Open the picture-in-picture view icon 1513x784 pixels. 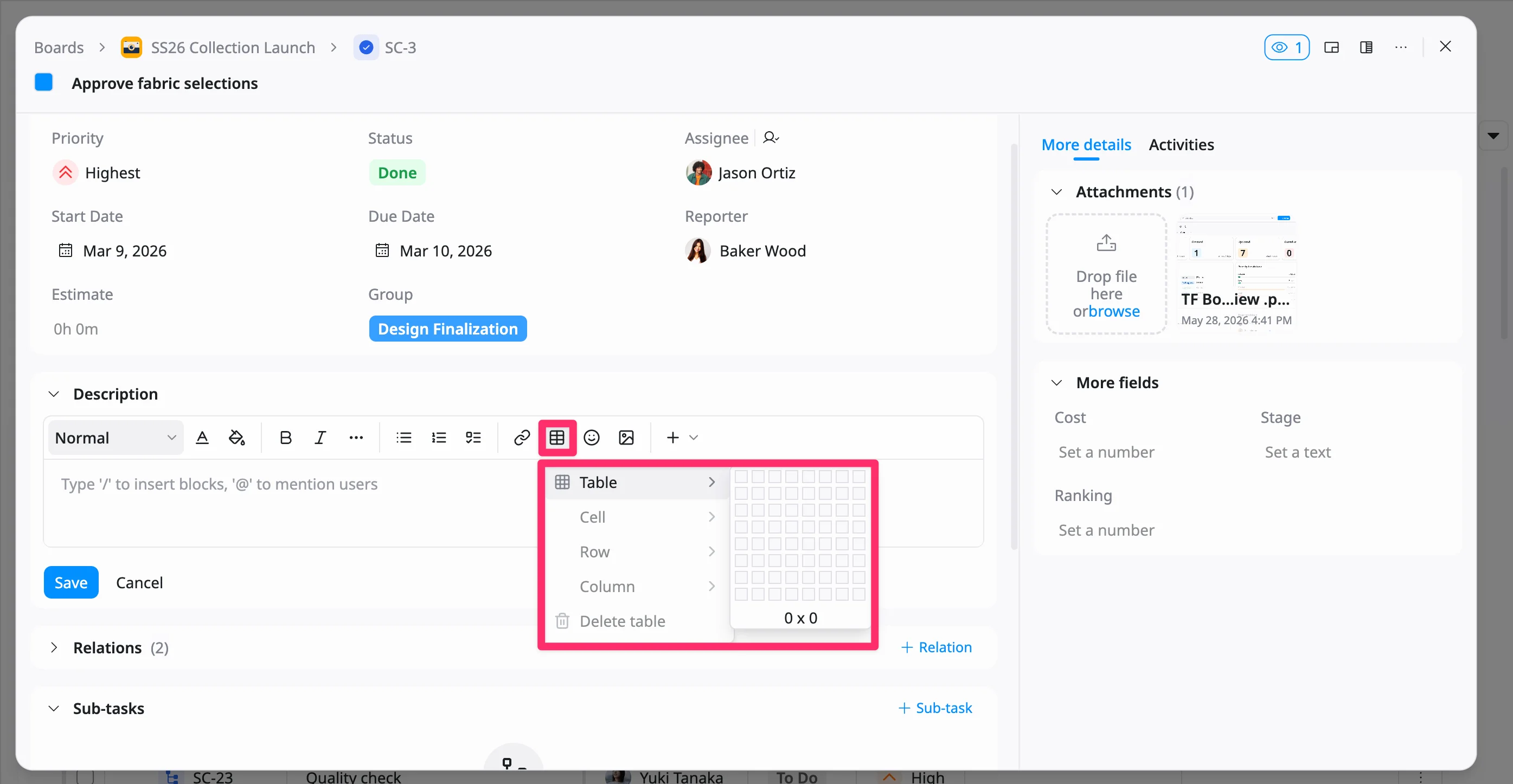click(1331, 47)
